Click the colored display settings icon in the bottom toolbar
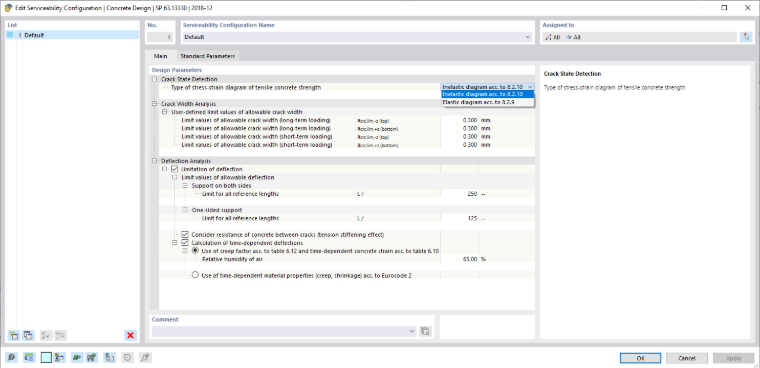The image size is (760, 368). pos(60,358)
